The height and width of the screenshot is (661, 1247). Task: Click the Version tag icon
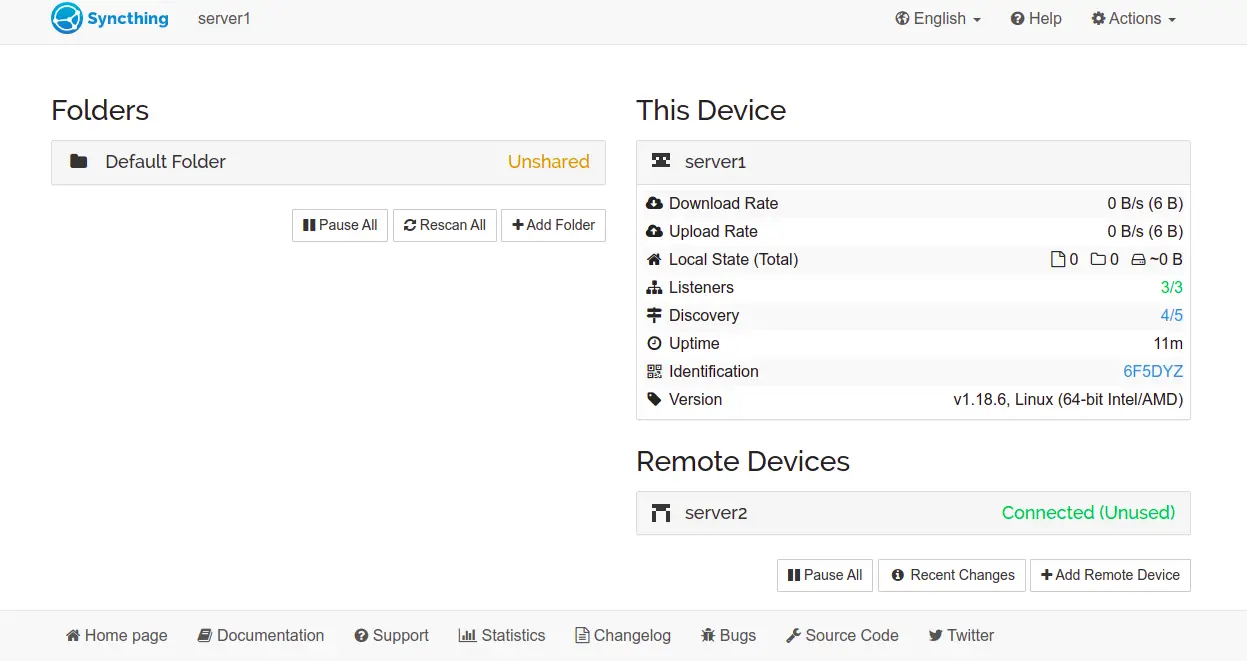point(655,399)
